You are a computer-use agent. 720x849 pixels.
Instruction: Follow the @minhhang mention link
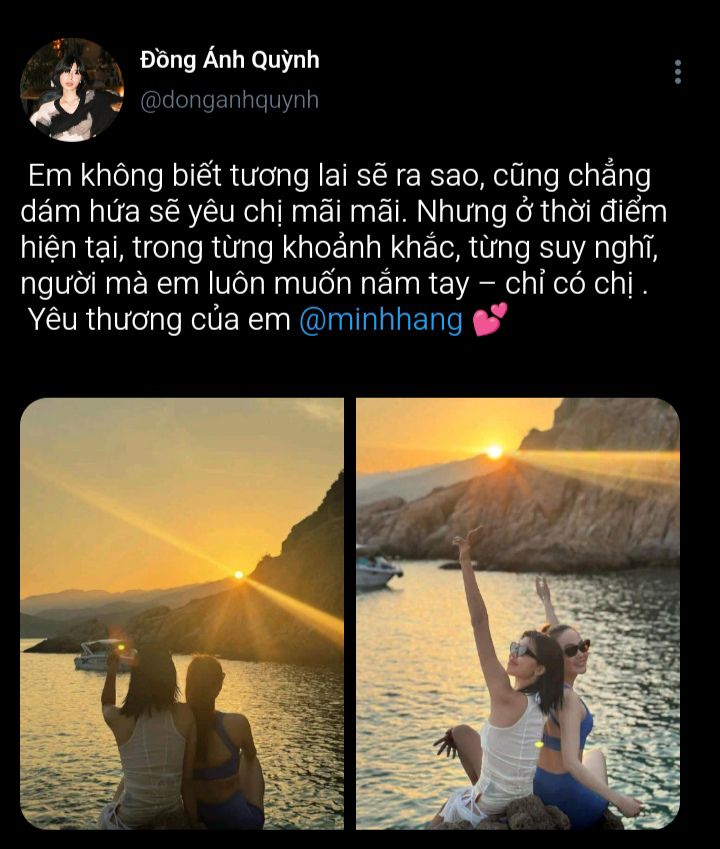tap(381, 319)
